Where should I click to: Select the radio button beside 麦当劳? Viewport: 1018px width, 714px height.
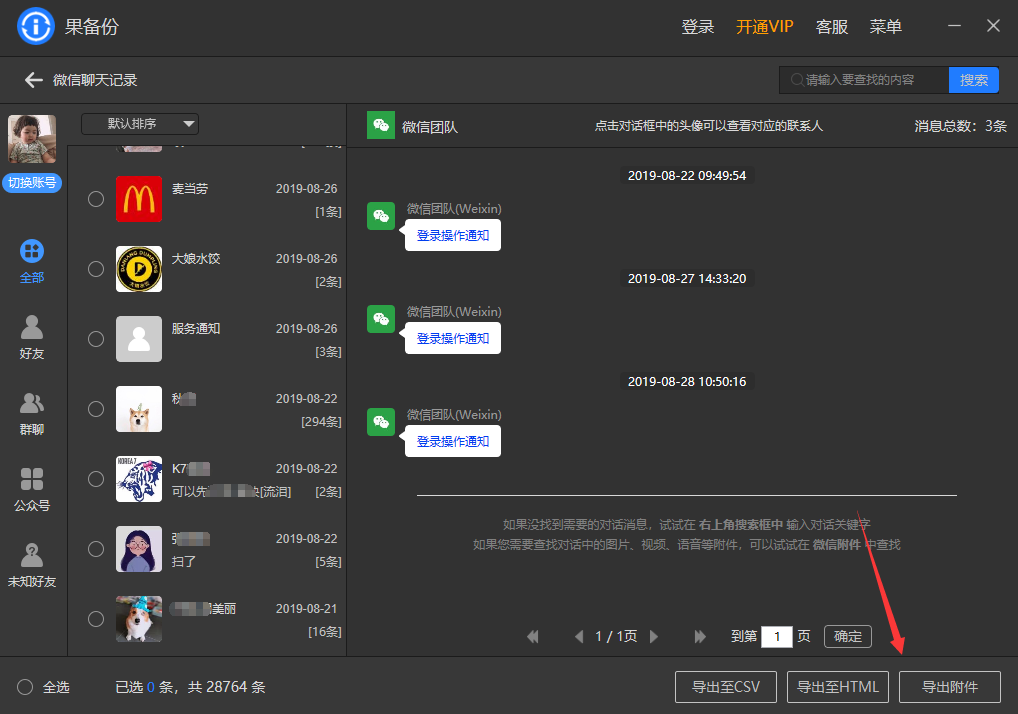95,199
